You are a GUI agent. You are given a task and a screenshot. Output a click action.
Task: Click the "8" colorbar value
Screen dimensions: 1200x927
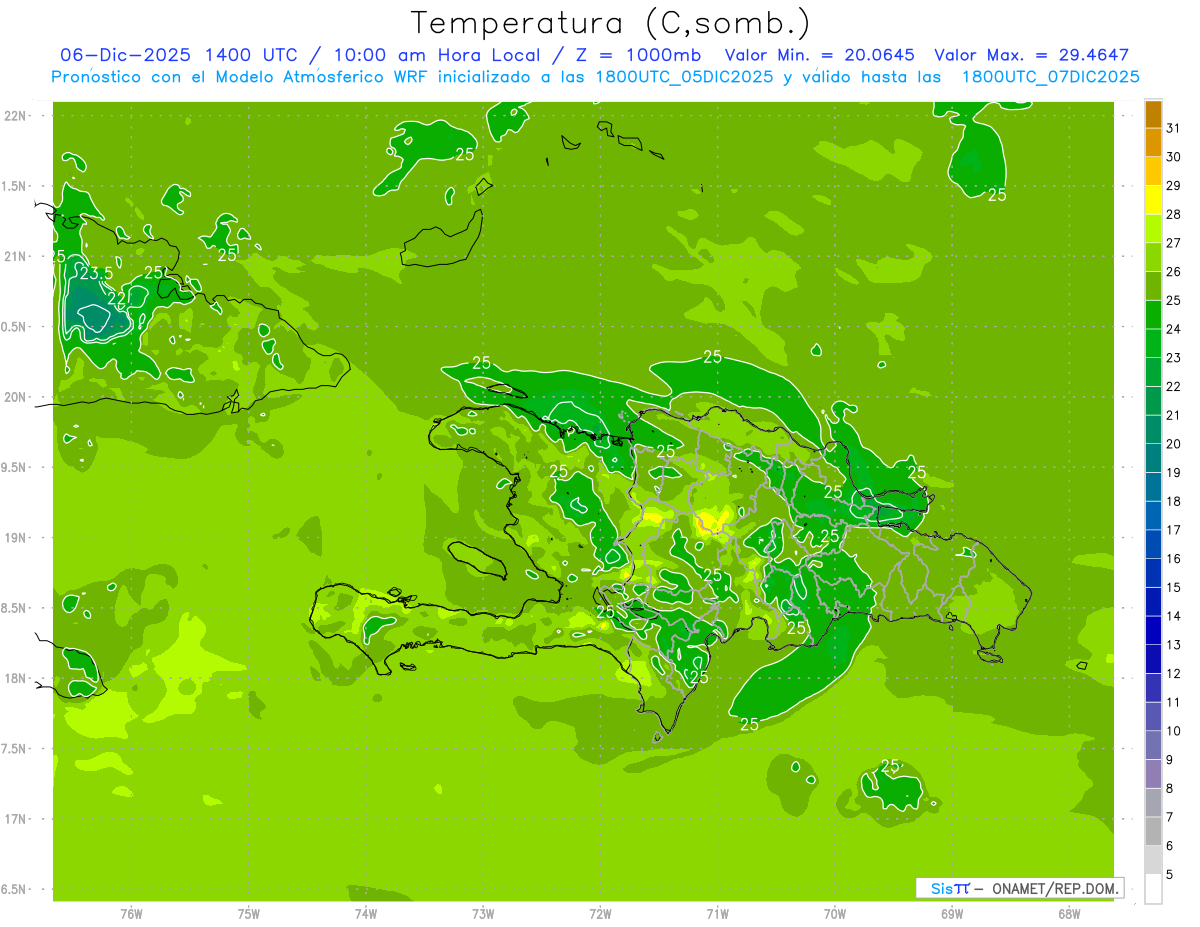point(1171,789)
